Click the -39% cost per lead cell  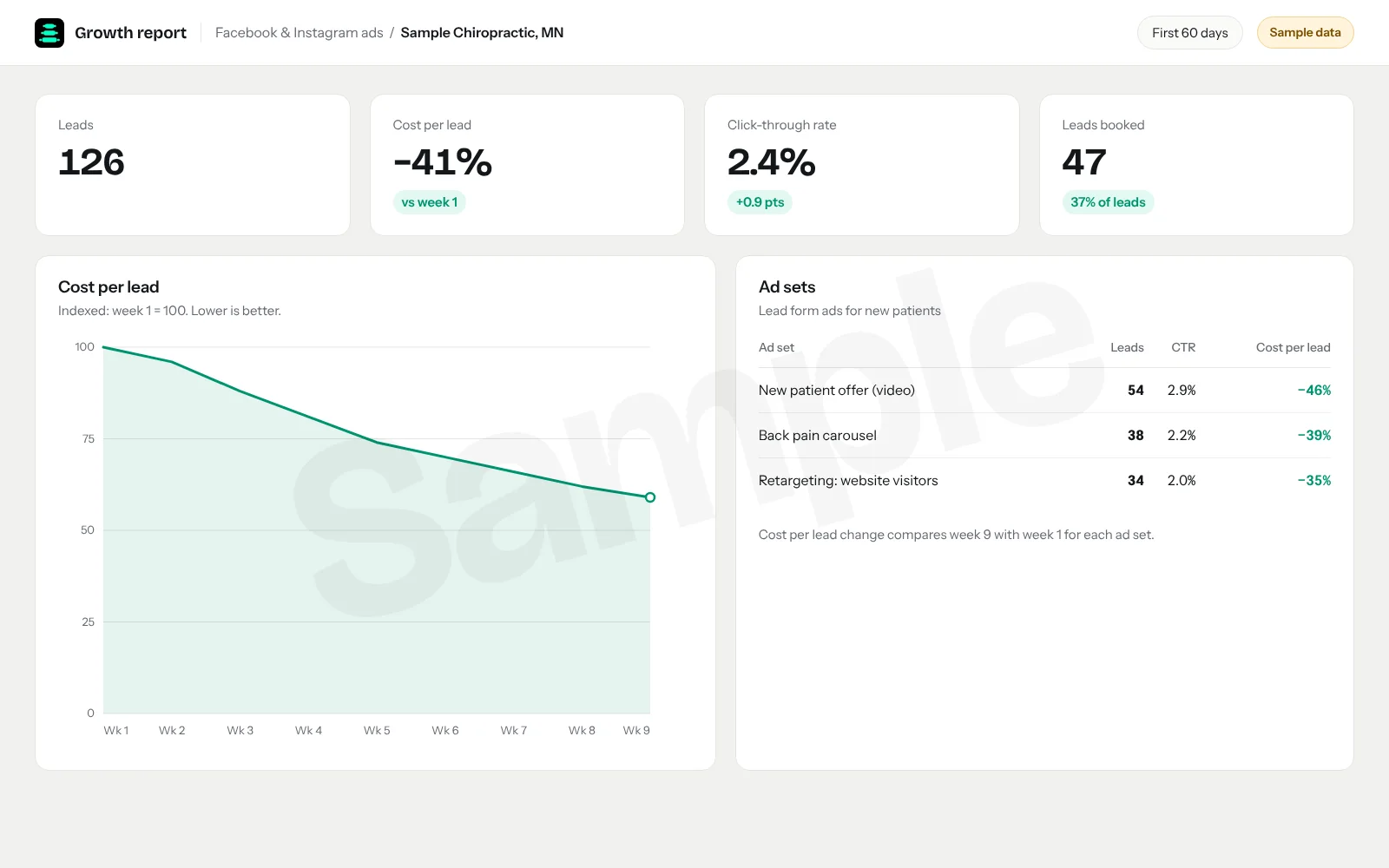tap(1314, 436)
